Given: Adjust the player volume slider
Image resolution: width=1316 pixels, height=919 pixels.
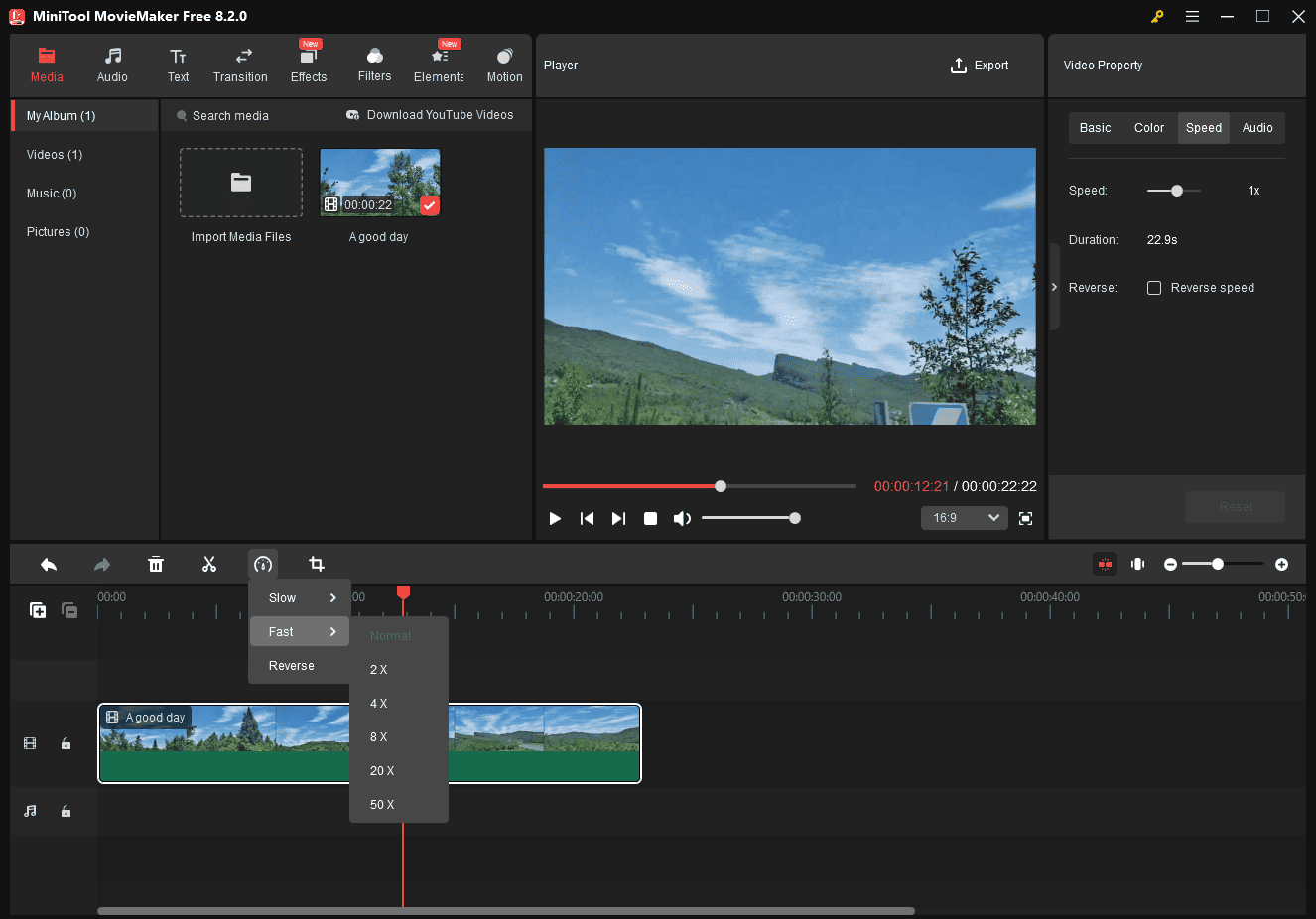Looking at the screenshot, I should 750,518.
